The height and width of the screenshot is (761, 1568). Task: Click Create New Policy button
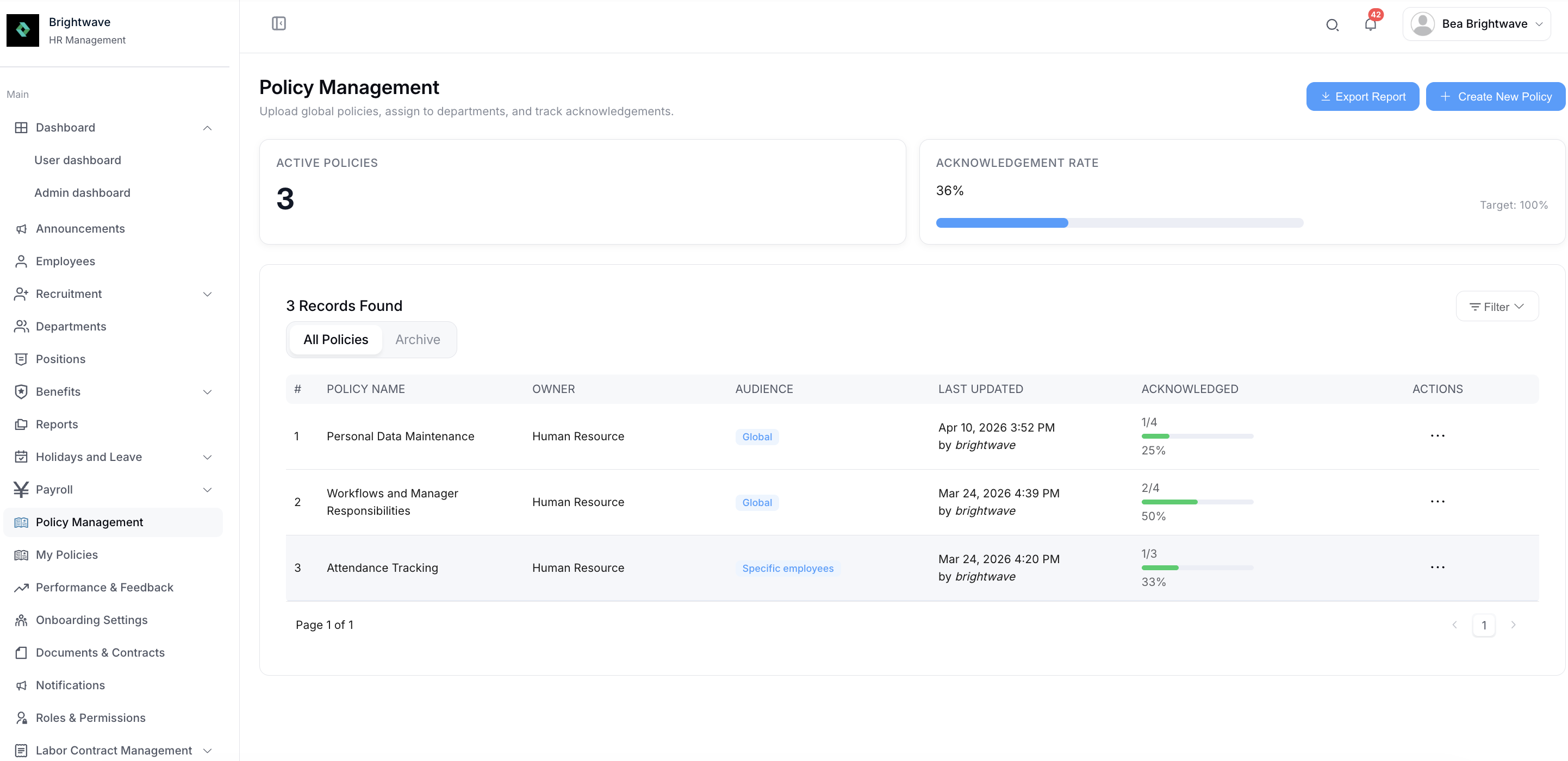click(x=1495, y=97)
